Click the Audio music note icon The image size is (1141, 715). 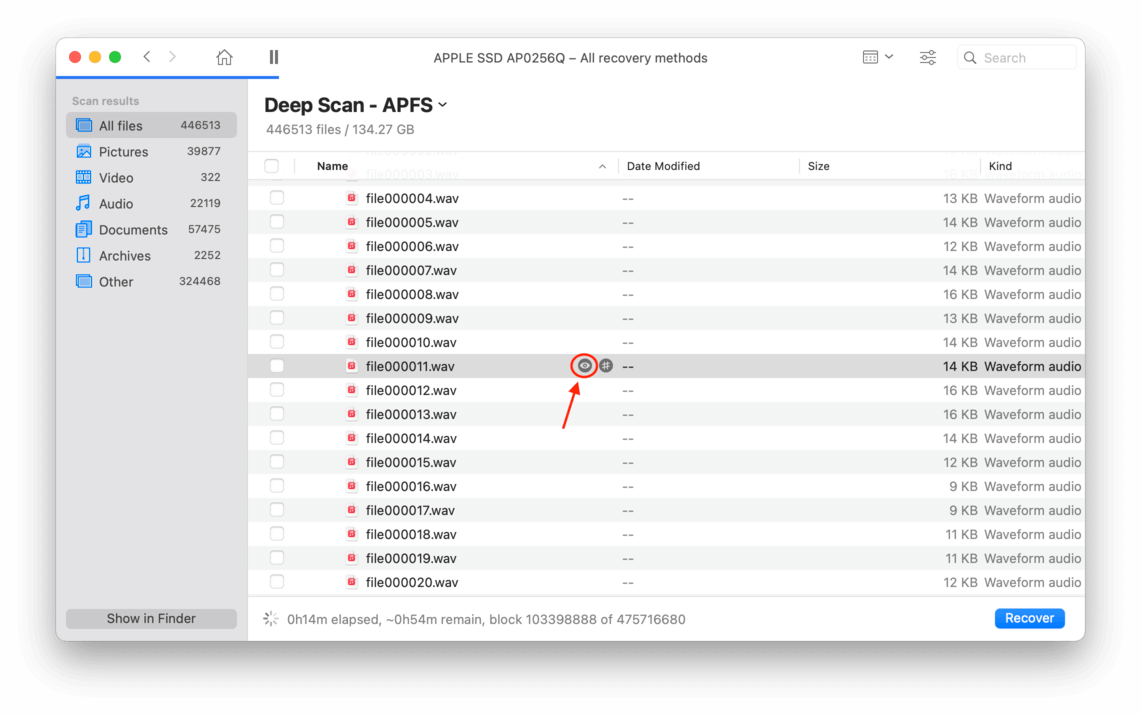coord(84,203)
